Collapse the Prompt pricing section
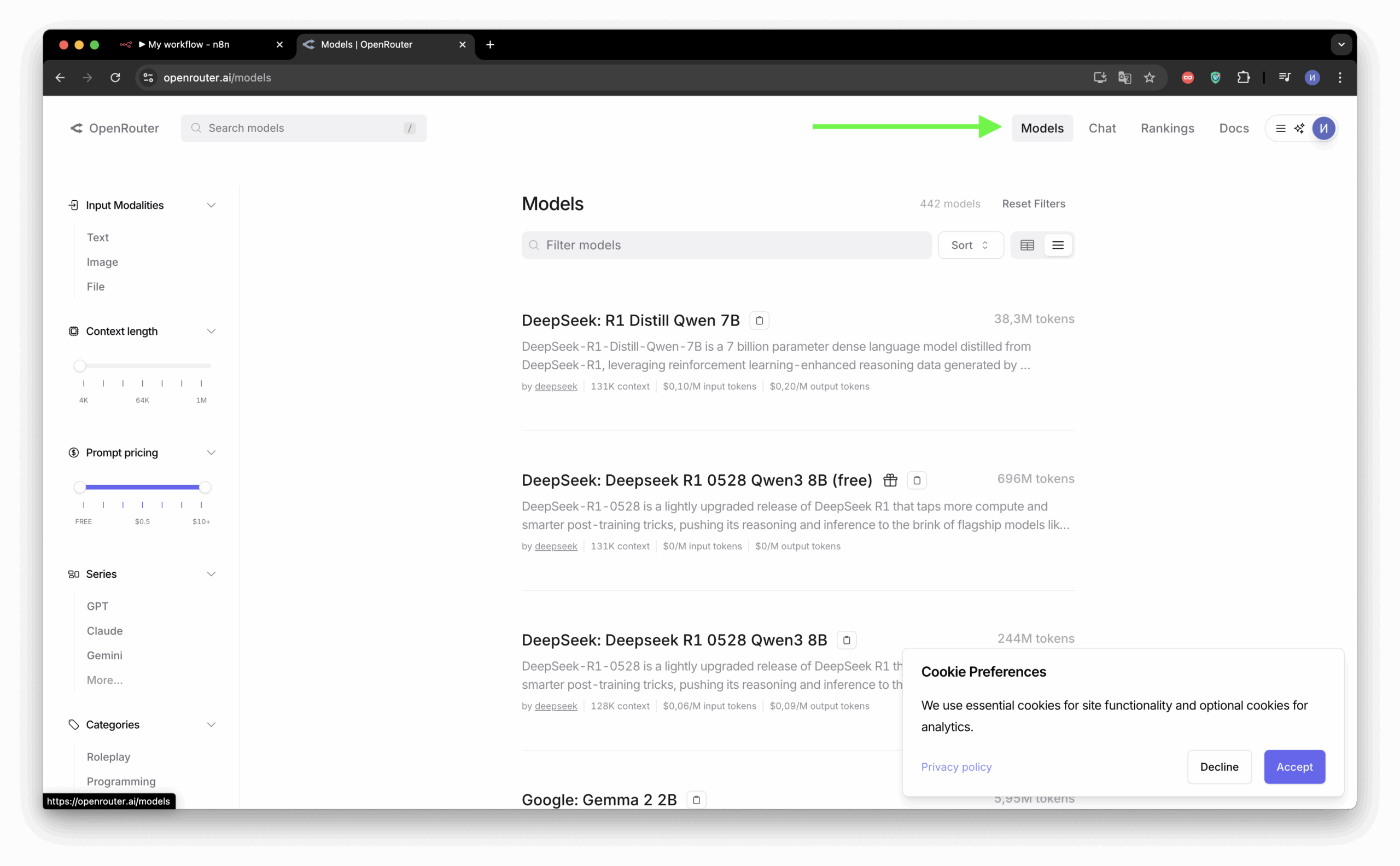 point(211,452)
